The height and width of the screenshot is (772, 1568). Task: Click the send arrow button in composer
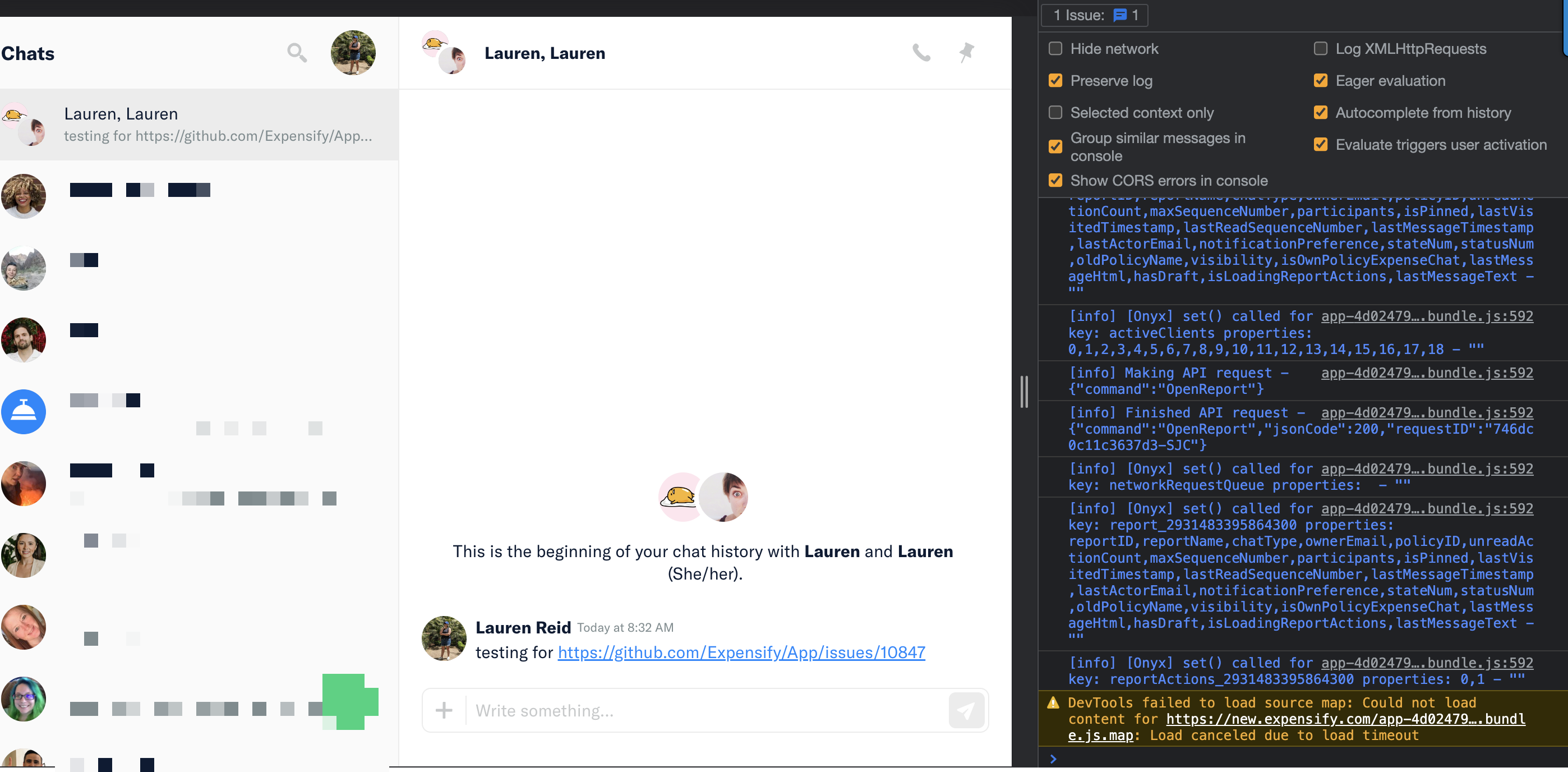coord(966,710)
